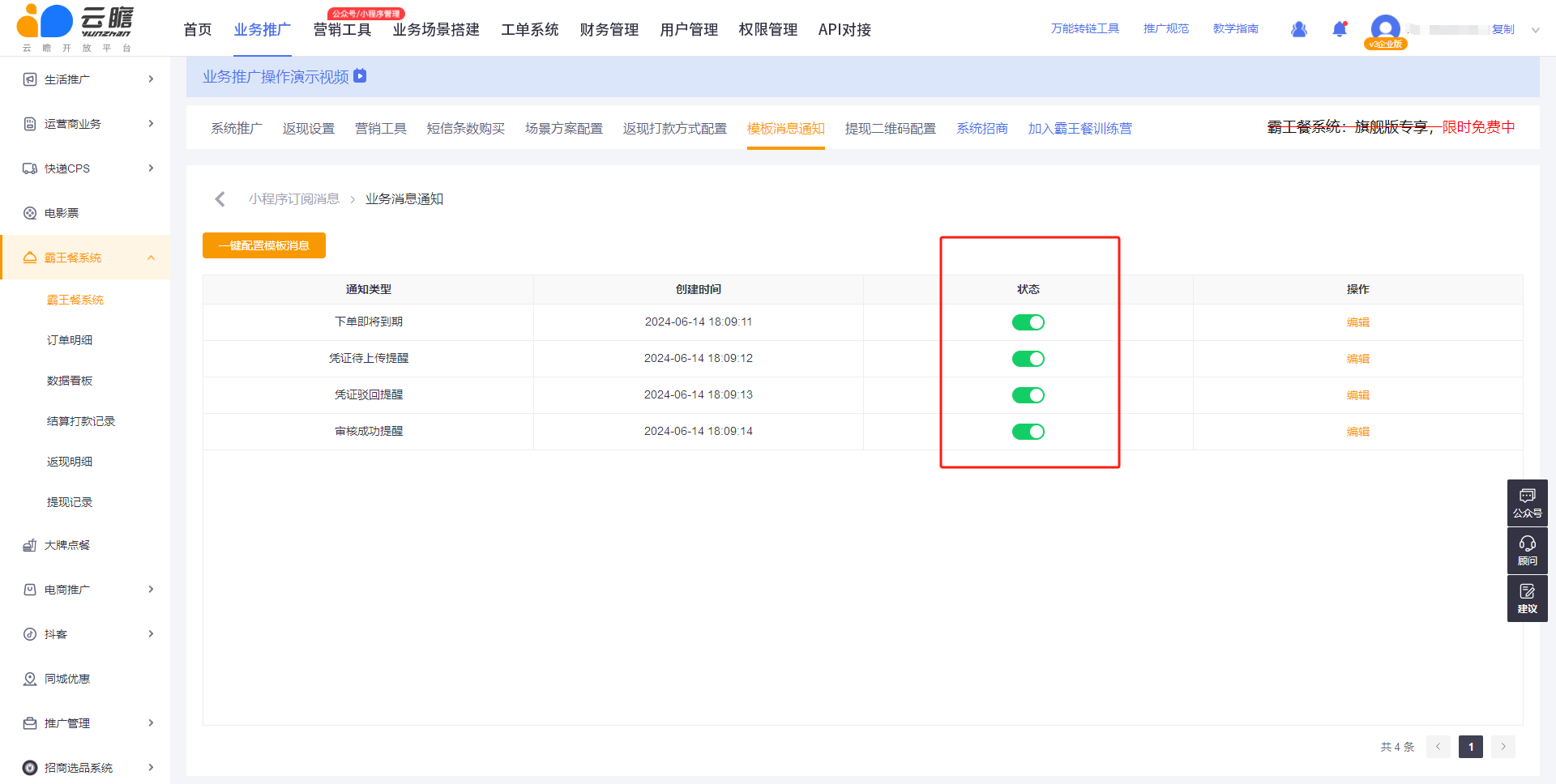1556x784 pixels.
Task: Click the 电商推广 bag icon
Action: click(x=30, y=590)
